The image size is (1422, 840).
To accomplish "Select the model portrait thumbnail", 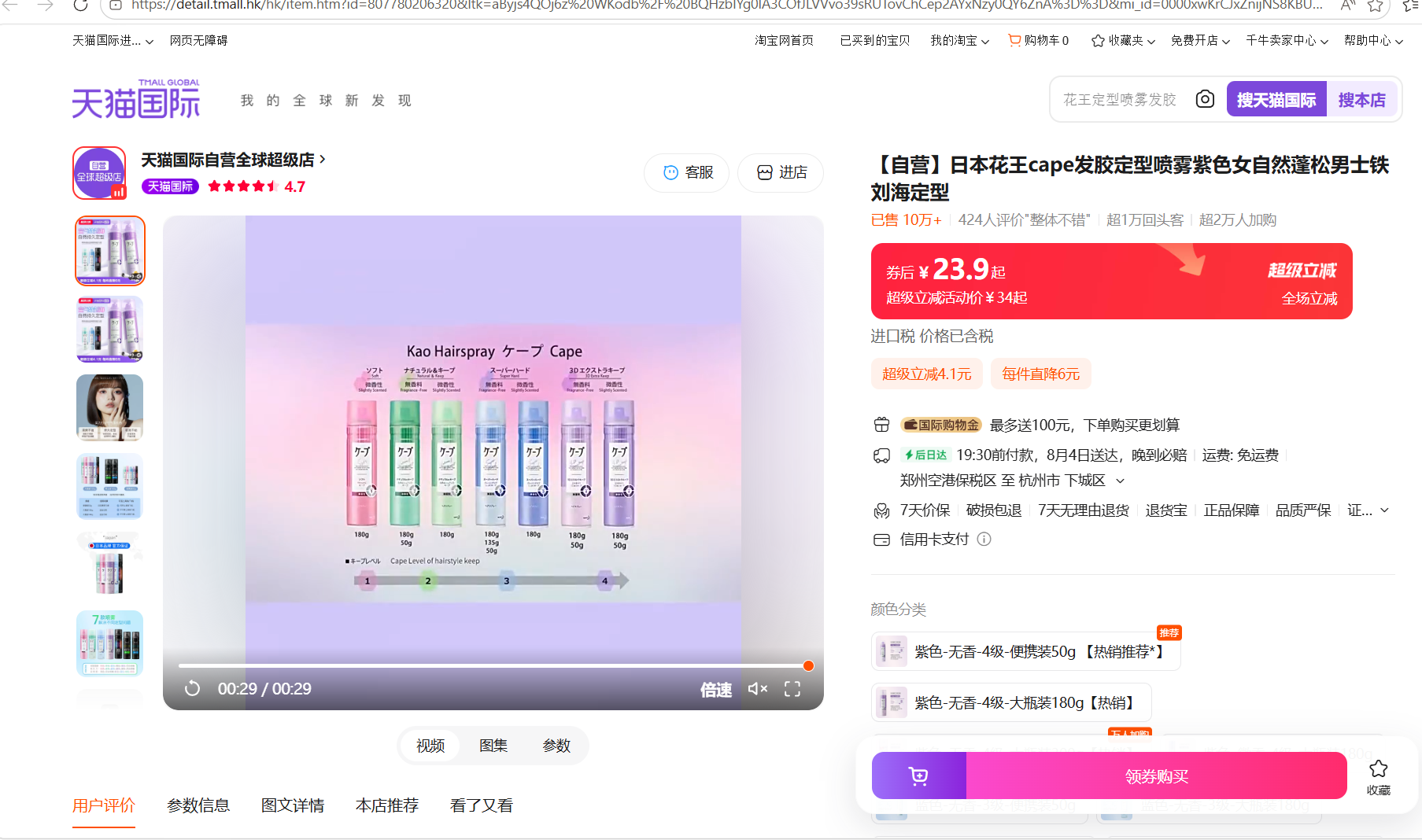I will [110, 407].
